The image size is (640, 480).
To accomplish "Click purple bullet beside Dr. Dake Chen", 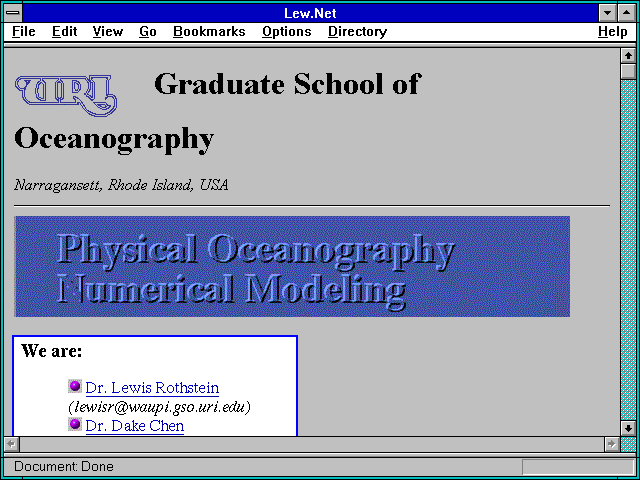I will (x=75, y=424).
